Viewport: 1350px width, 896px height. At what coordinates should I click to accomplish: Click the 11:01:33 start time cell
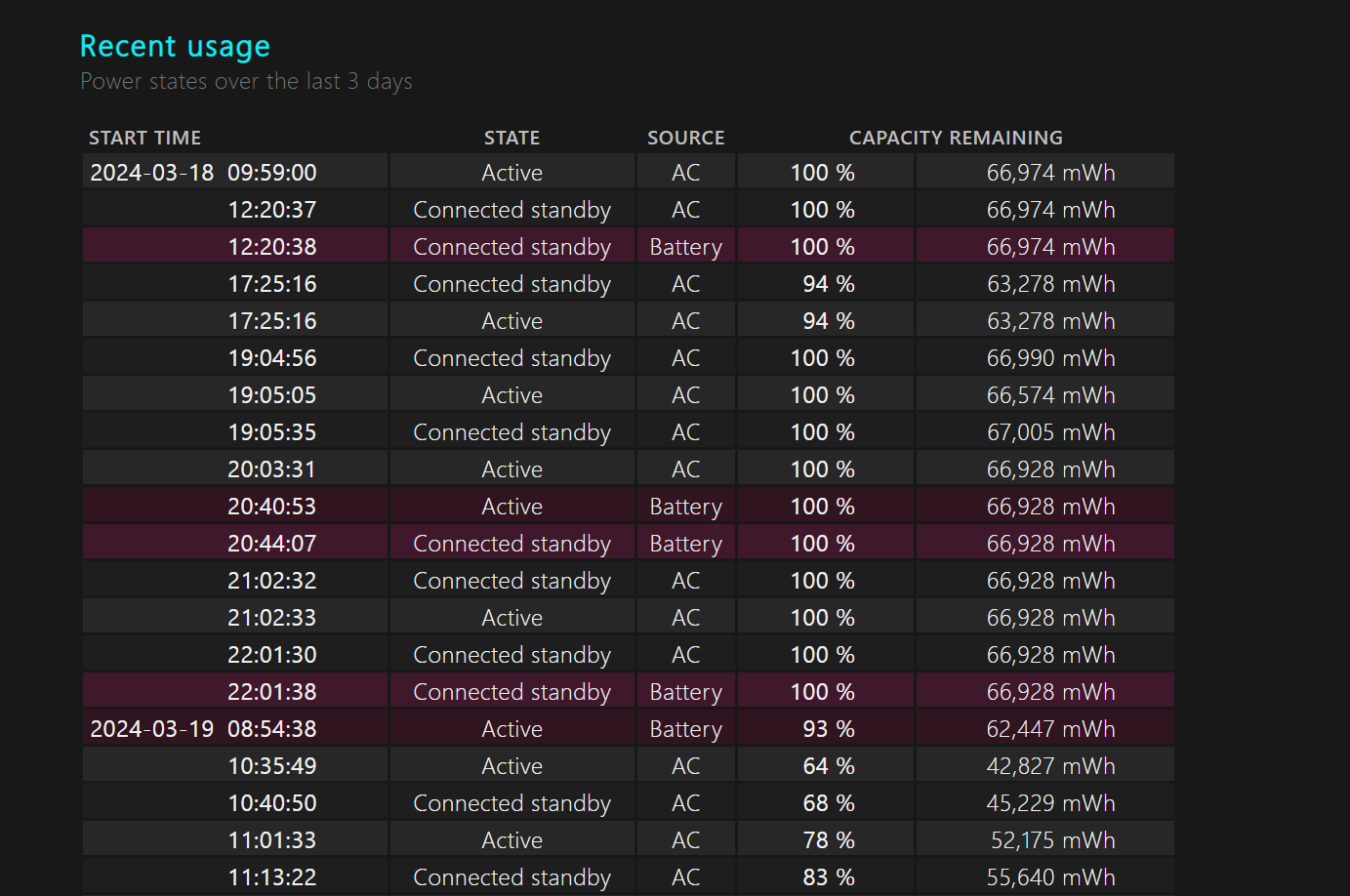coord(235,840)
